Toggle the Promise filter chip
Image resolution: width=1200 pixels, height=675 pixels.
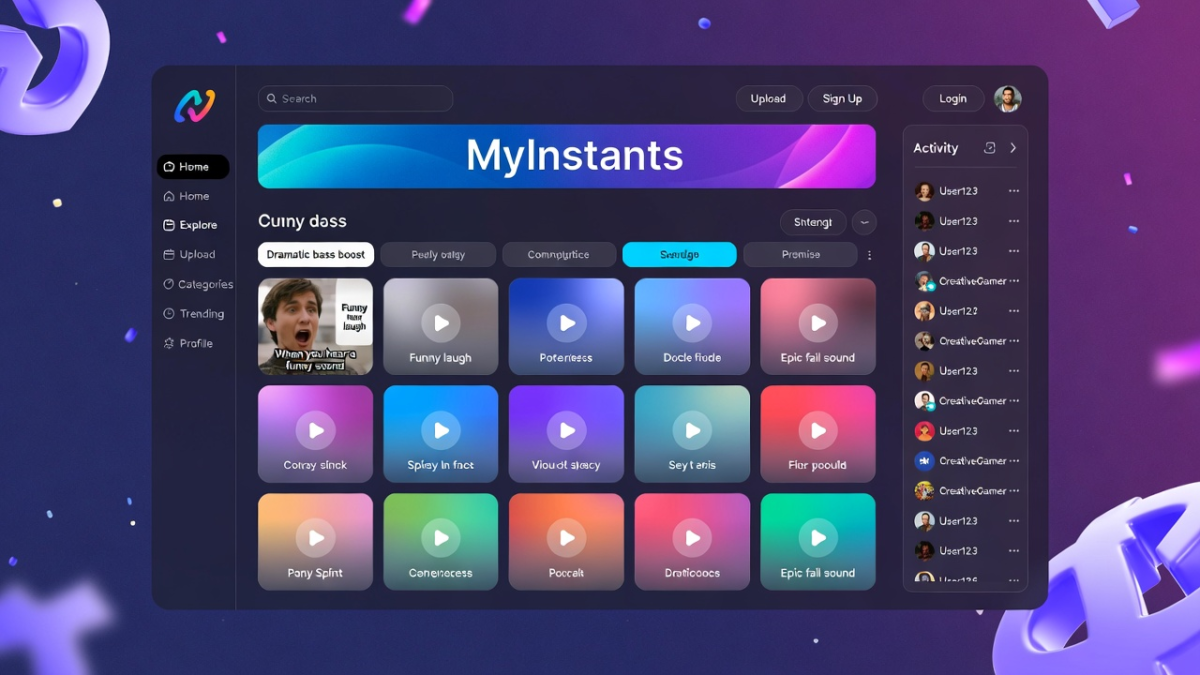pos(800,254)
